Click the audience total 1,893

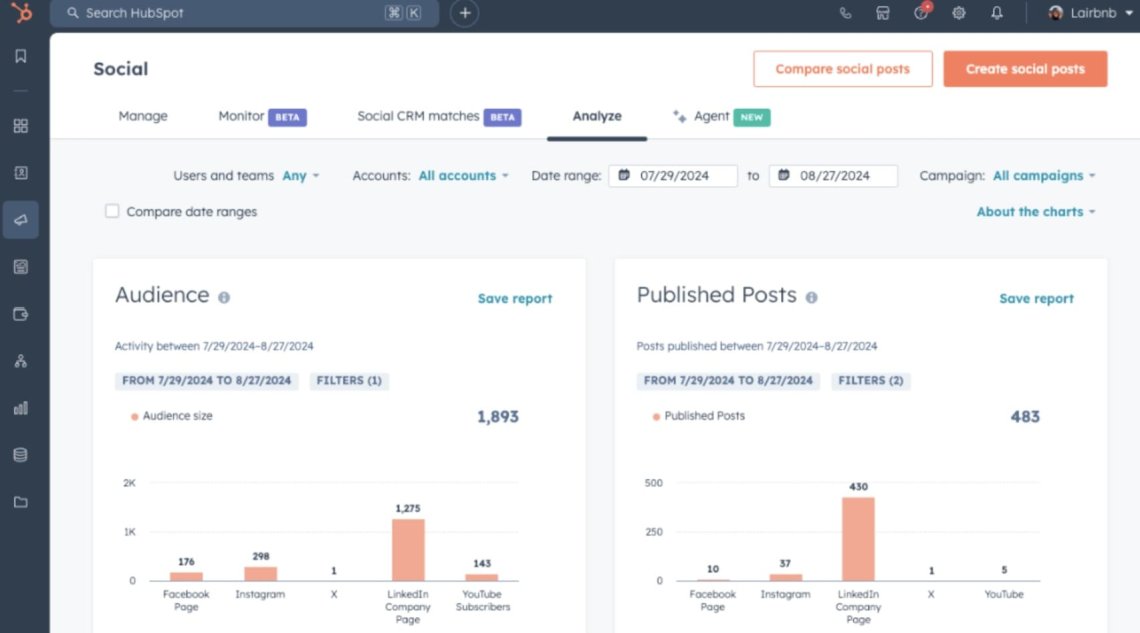click(x=498, y=416)
